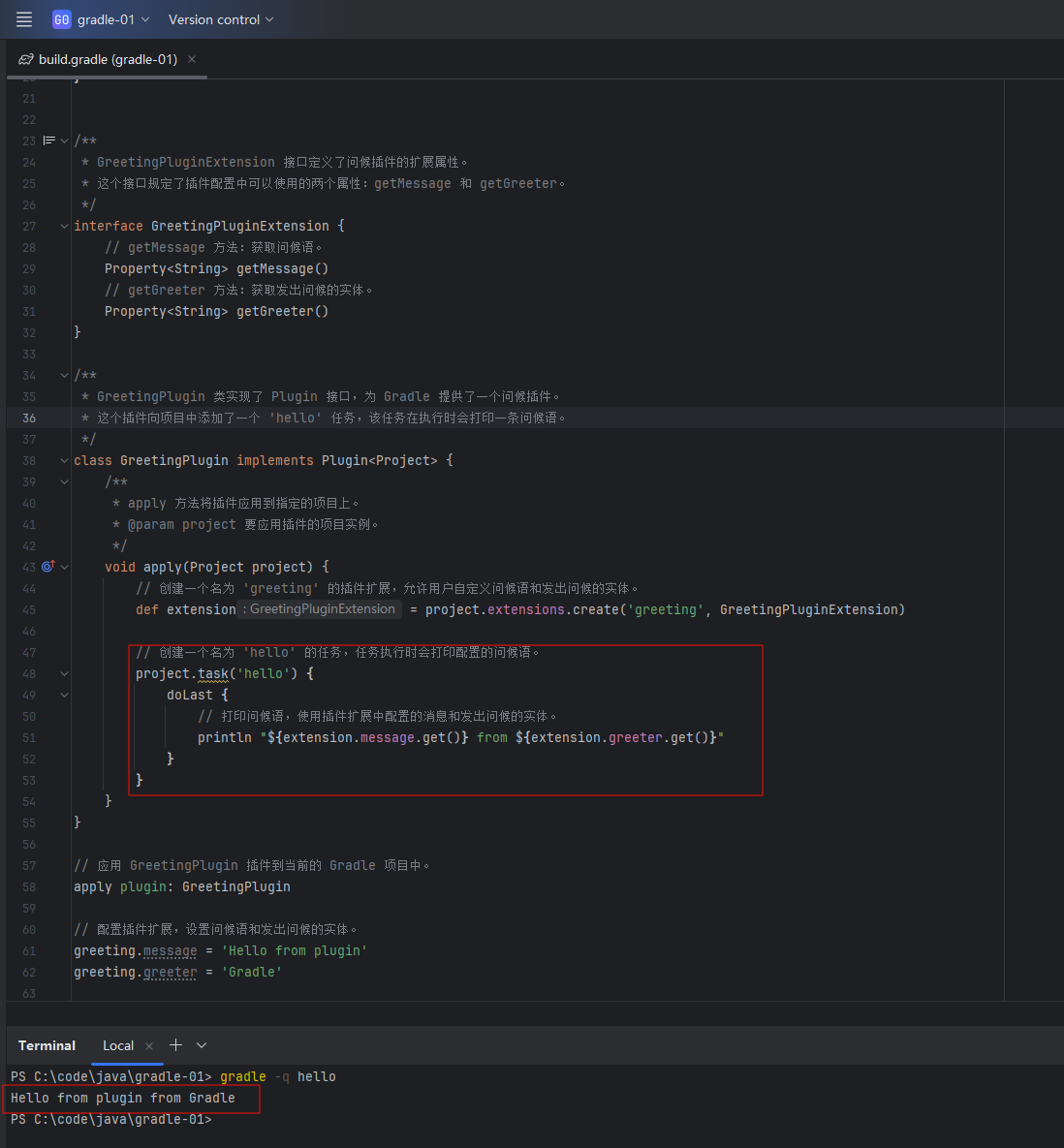This screenshot has height=1148, width=1064.
Task: Click the GO project badge icon
Action: tap(61, 19)
